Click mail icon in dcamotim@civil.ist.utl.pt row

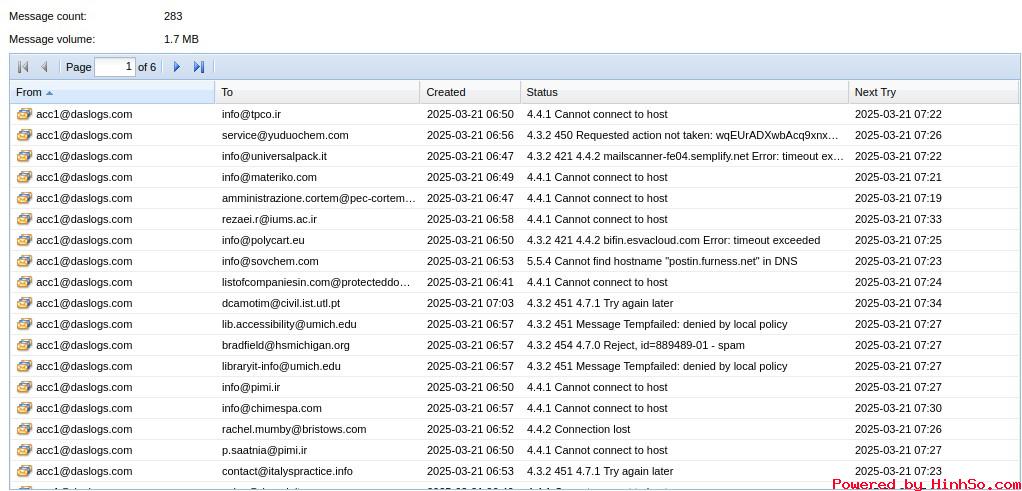pyautogui.click(x=24, y=303)
